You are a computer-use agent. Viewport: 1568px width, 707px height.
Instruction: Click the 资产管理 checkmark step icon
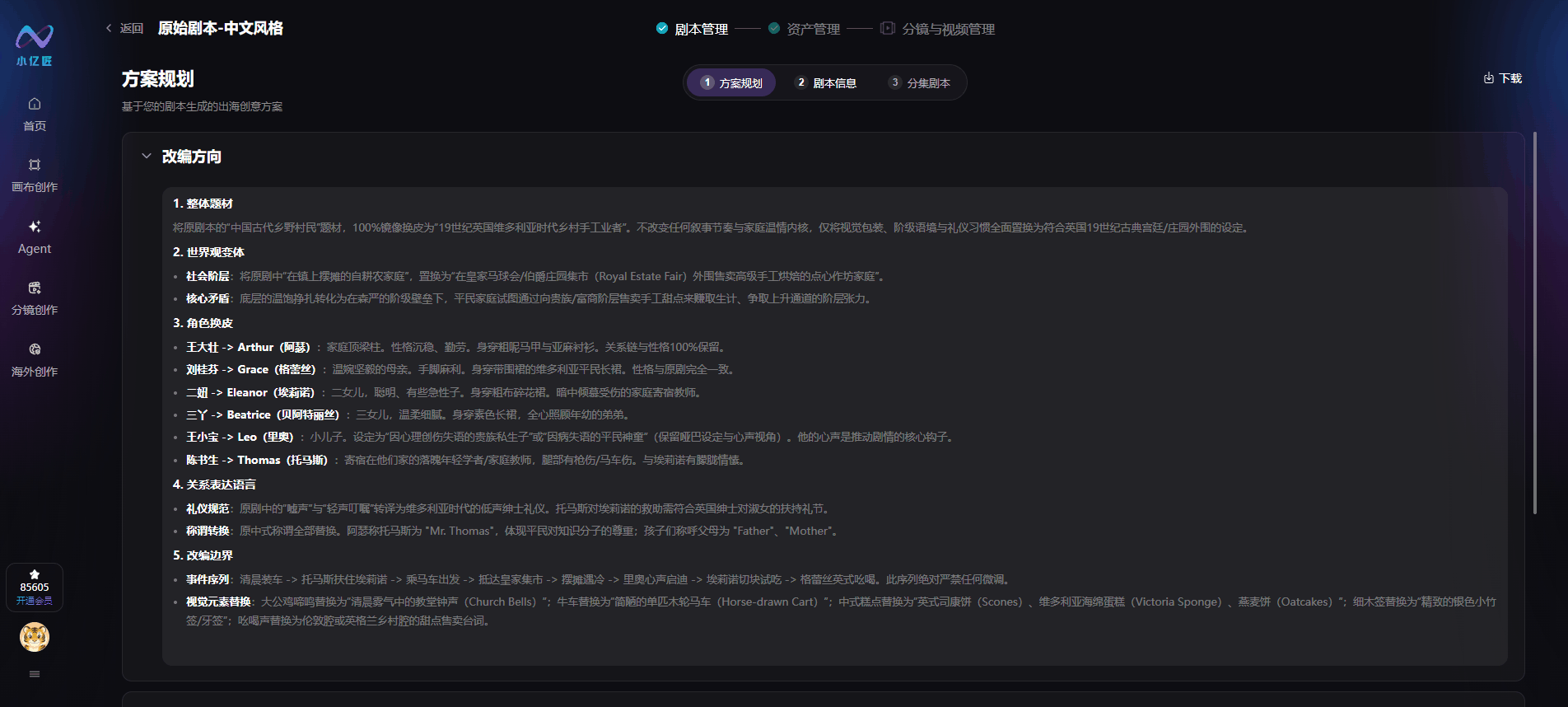774,28
